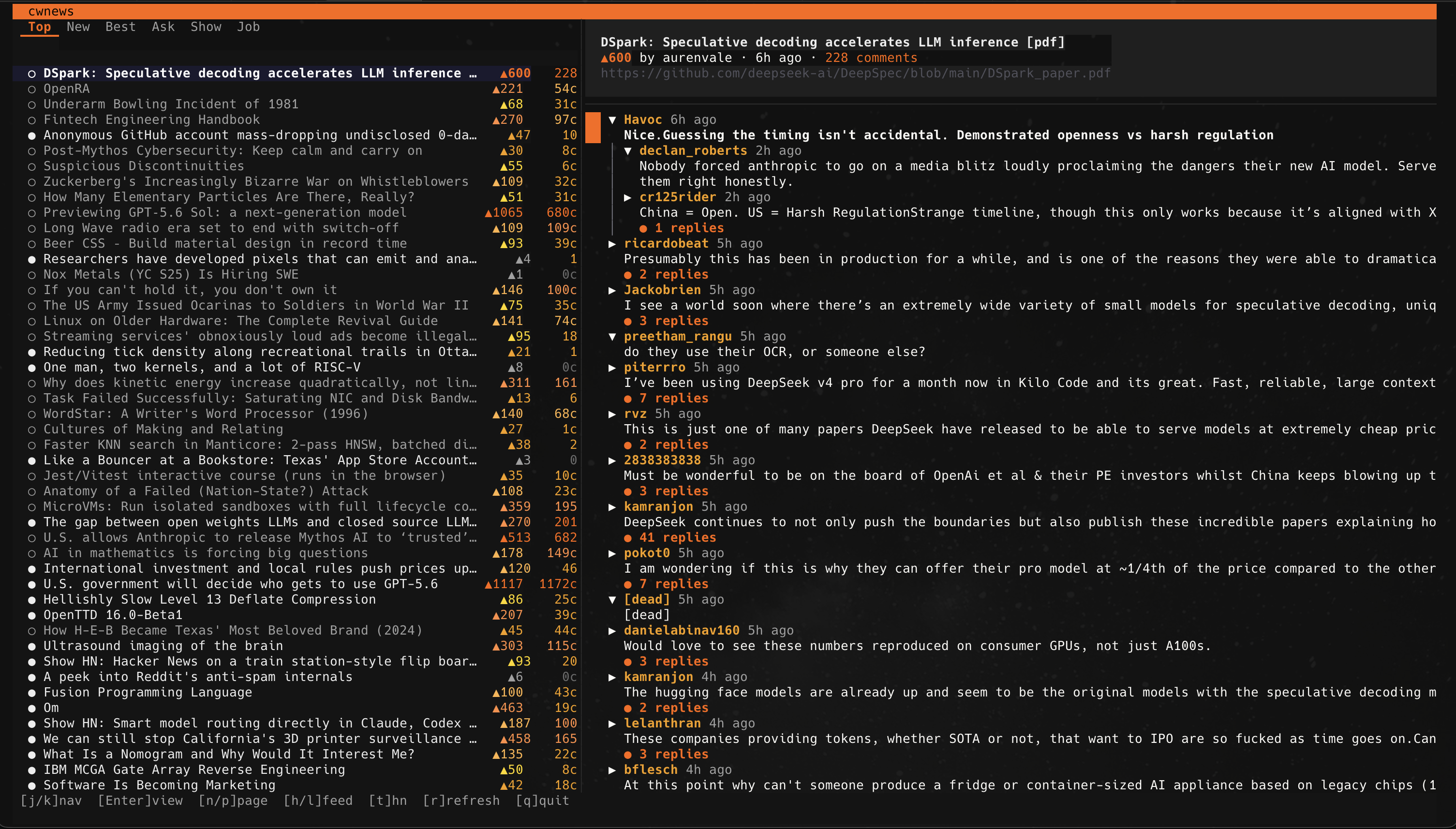Click the marker beside Fintech Engineering Handbook
Viewport: 1456px width, 829px height.
[x=32, y=120]
